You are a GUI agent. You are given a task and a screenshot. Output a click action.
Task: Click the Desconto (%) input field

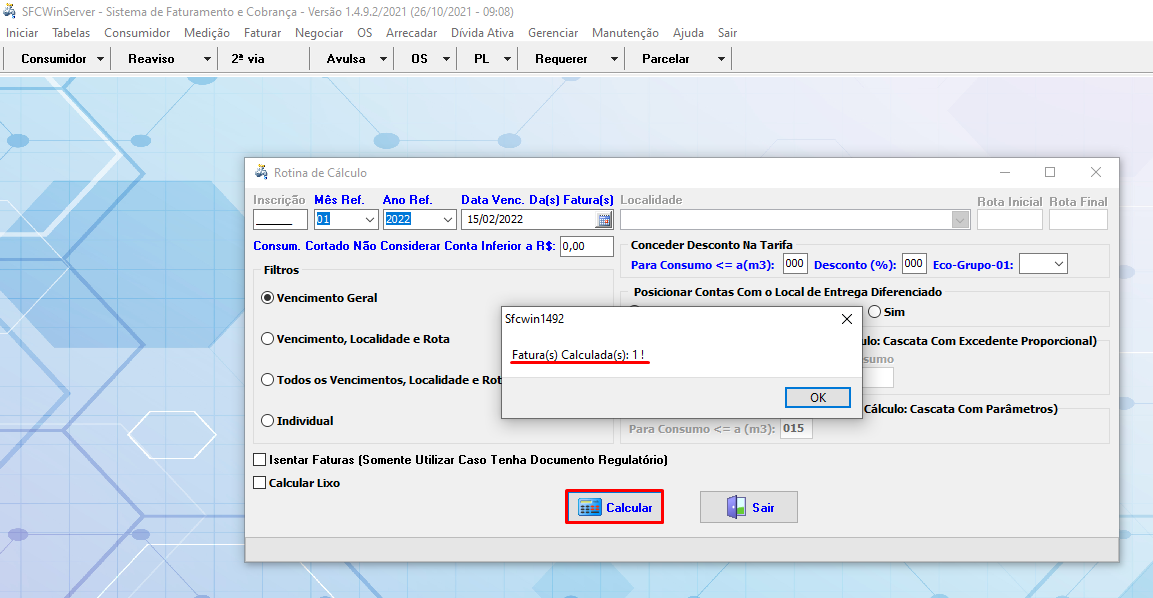coord(913,264)
